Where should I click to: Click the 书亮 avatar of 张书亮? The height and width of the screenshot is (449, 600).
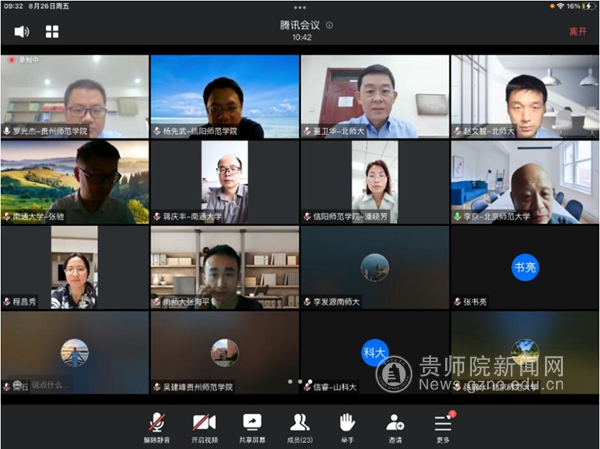tap(525, 267)
